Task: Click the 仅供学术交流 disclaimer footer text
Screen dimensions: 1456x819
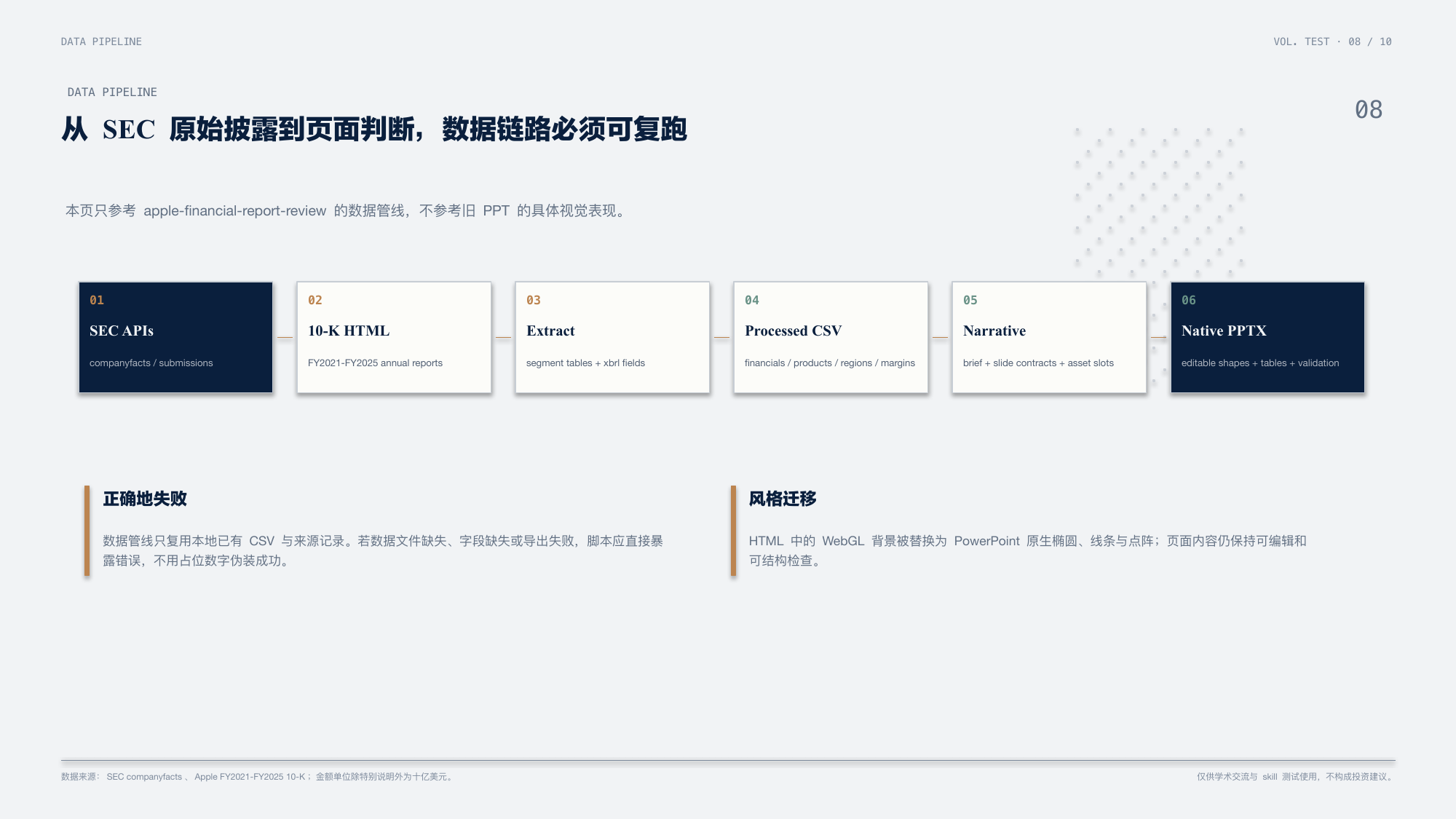Action: pos(1295,777)
